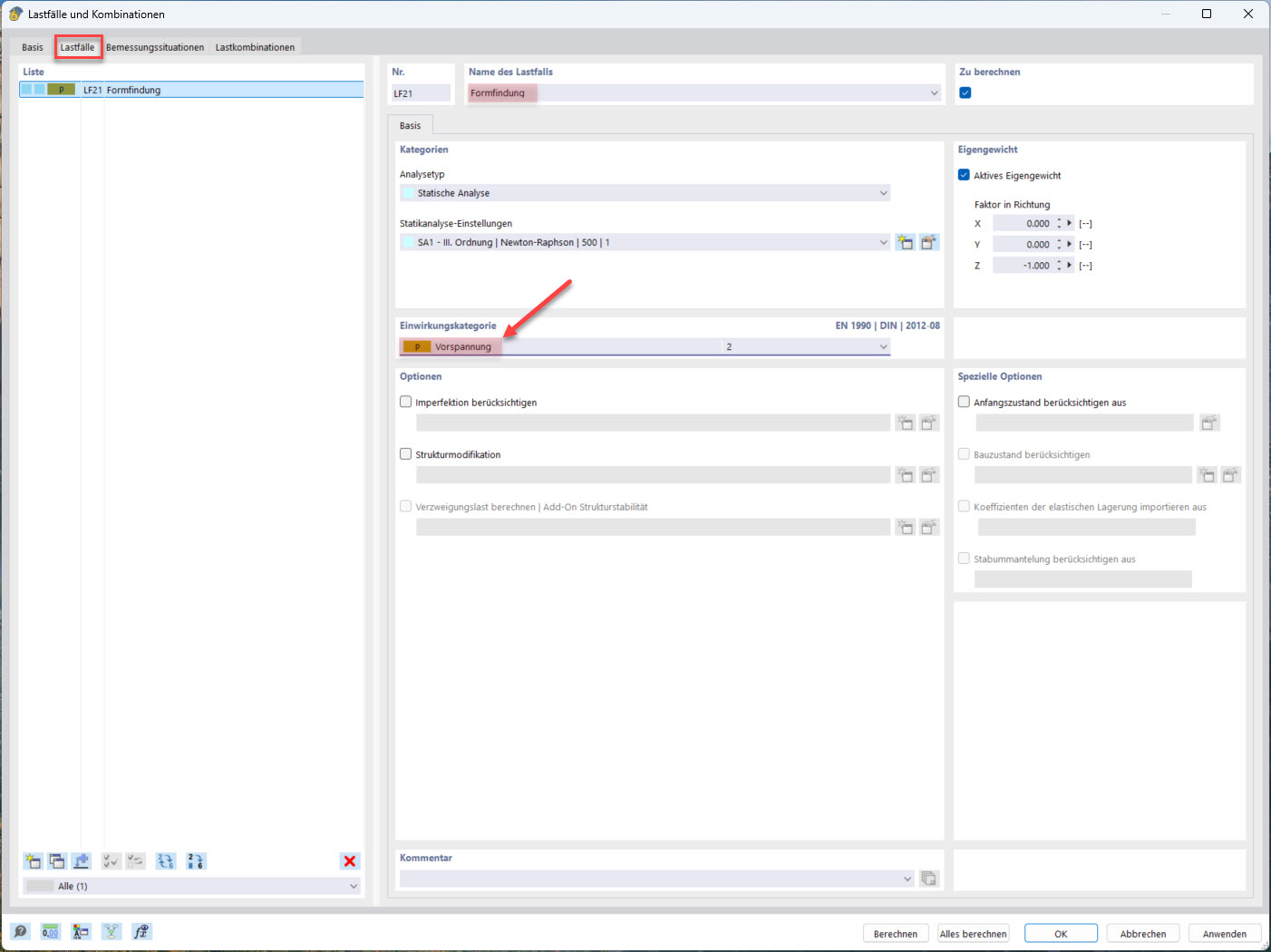
Task: Click new icon in Verzweigungslast row
Action: (905, 528)
